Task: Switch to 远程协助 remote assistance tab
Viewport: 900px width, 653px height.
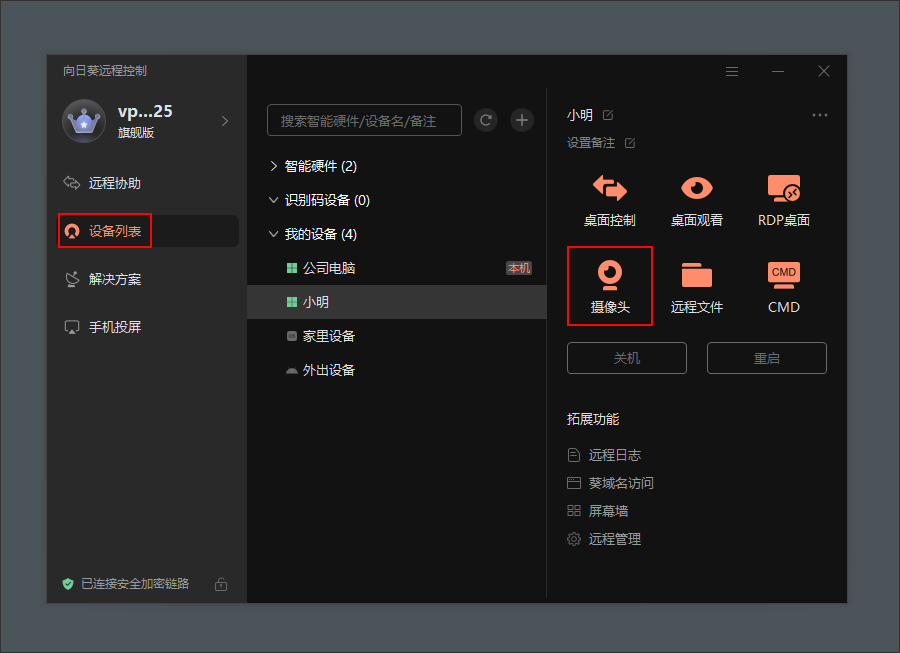Action: (x=149, y=183)
